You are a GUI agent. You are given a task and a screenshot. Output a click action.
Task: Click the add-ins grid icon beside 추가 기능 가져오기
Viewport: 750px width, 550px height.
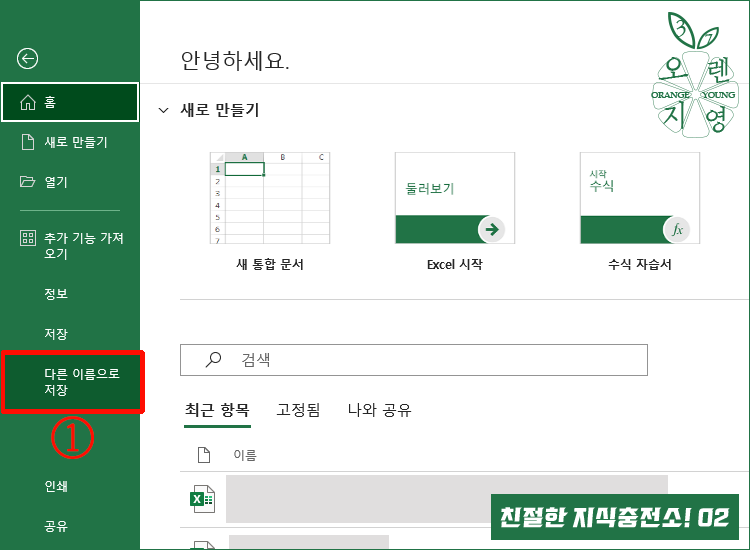(28, 238)
